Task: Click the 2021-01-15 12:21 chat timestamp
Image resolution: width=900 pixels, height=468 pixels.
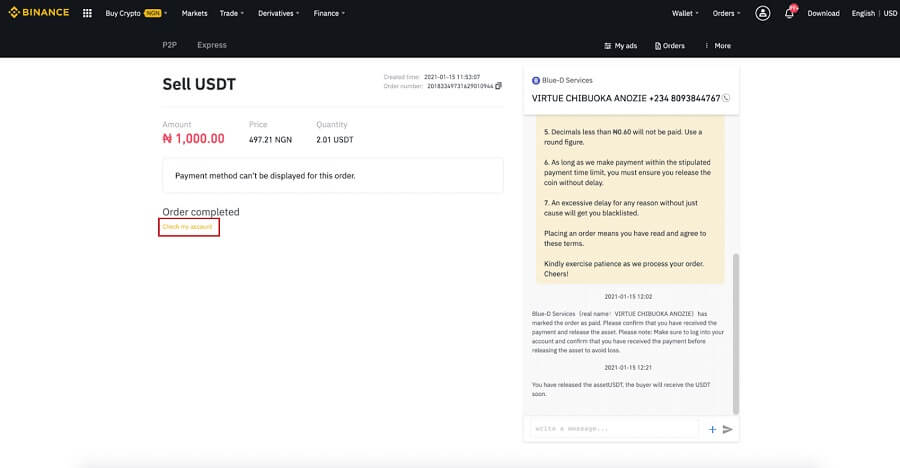Action: (628, 368)
